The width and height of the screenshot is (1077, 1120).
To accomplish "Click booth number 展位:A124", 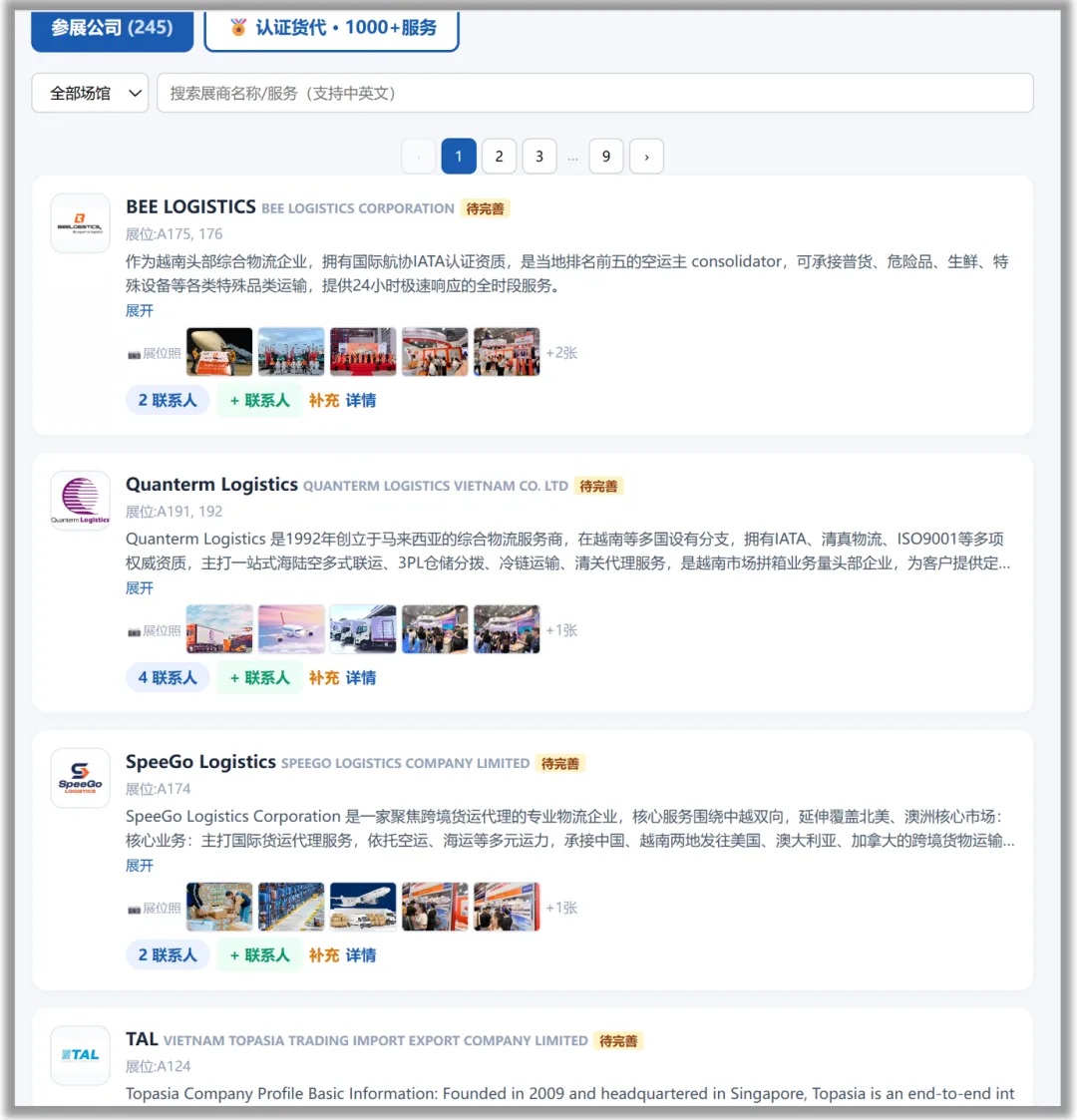I will click(x=159, y=1066).
